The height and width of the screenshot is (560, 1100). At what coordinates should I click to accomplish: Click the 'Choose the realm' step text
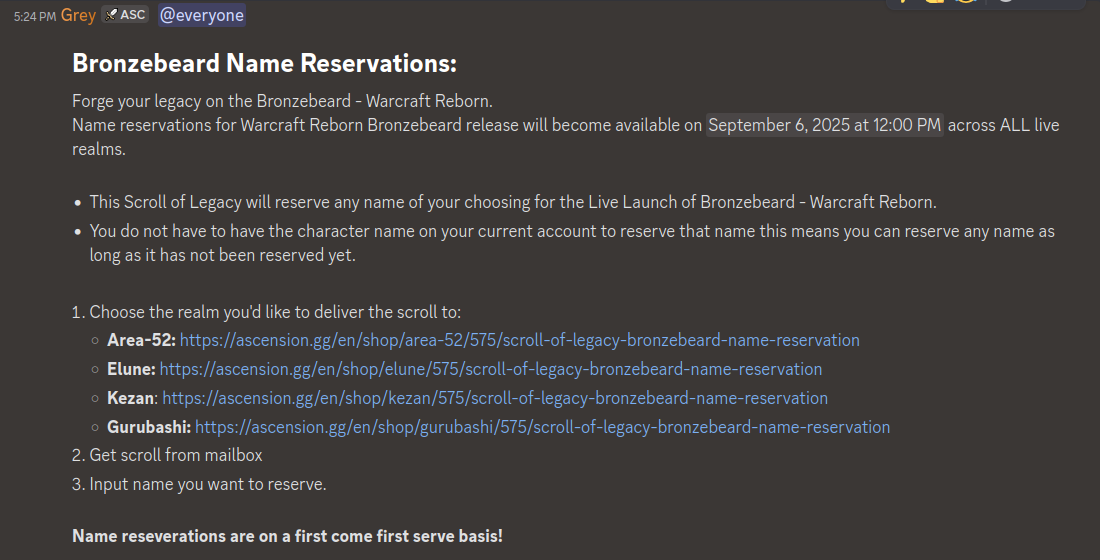(275, 312)
